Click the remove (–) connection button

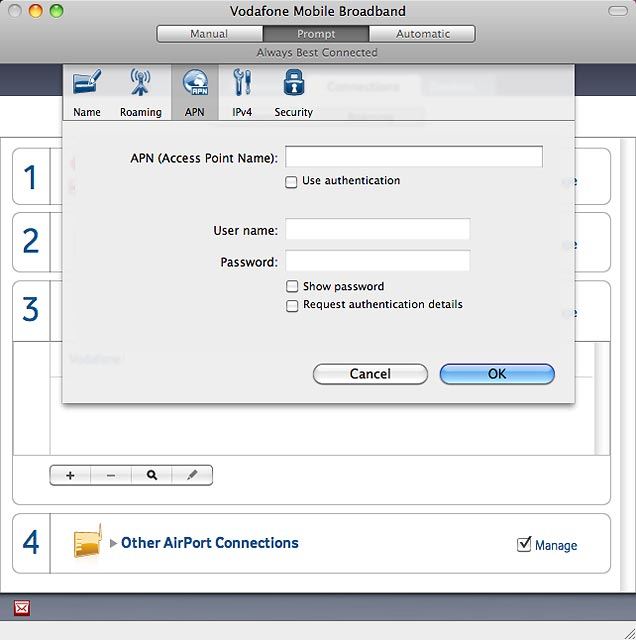point(111,475)
